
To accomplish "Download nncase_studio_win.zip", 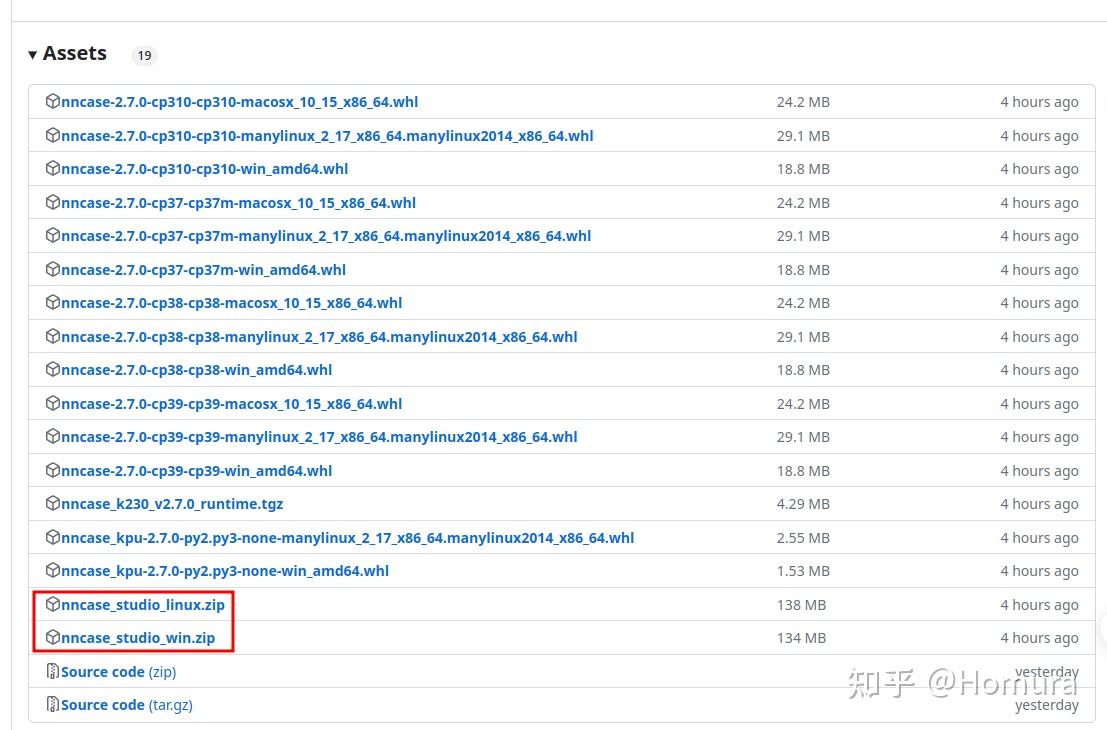I will 136,637.
